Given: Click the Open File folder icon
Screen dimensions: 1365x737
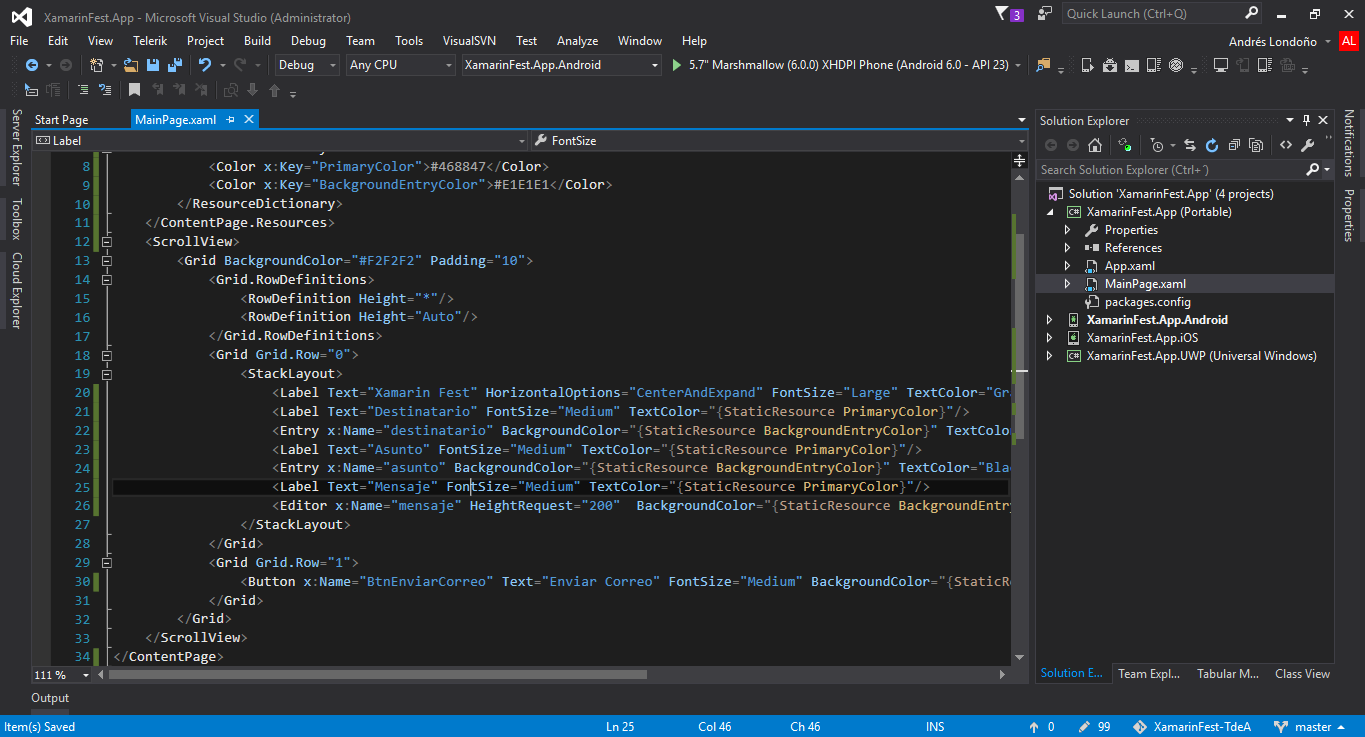Looking at the screenshot, I should click(131, 65).
